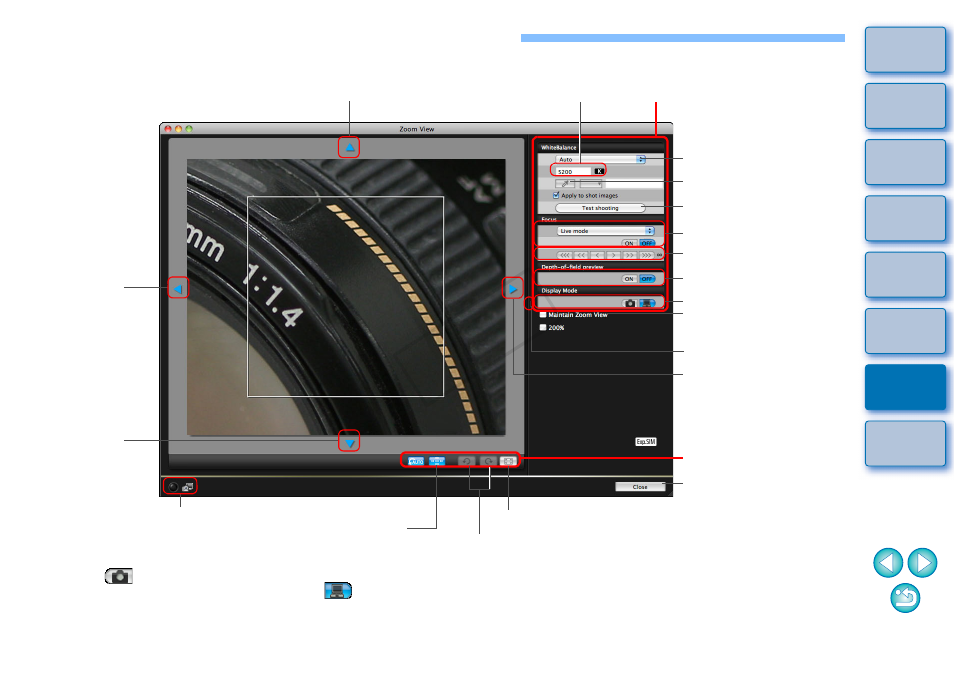Open the Auto white balance dropdown

click(601, 159)
